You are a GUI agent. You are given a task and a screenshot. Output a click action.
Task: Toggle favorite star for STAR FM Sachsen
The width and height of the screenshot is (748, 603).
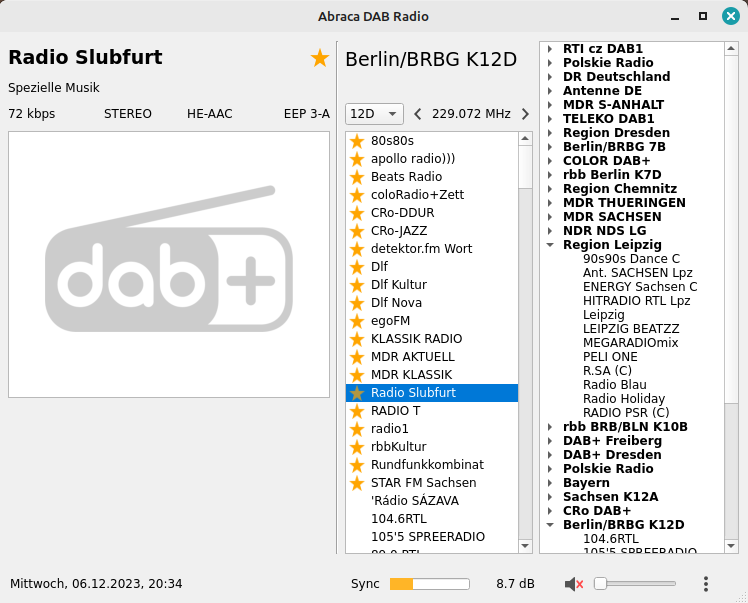tap(357, 483)
